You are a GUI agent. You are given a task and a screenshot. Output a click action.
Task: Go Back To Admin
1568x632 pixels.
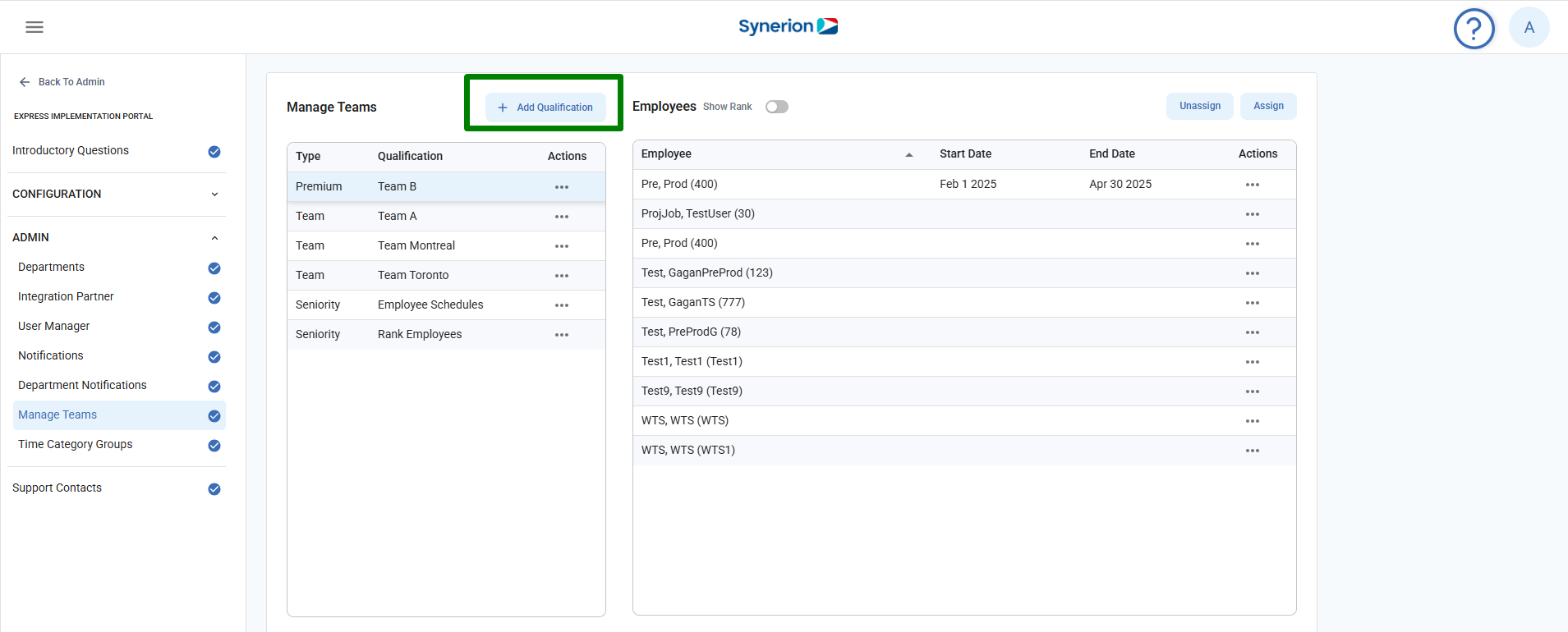[62, 82]
